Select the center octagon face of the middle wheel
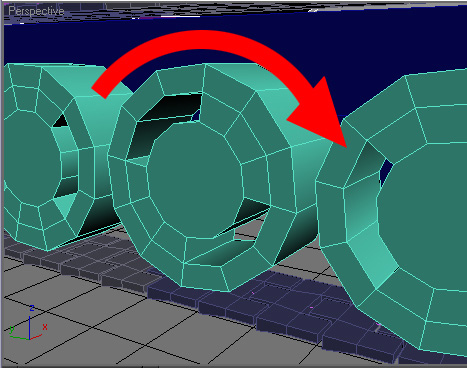 pos(196,180)
